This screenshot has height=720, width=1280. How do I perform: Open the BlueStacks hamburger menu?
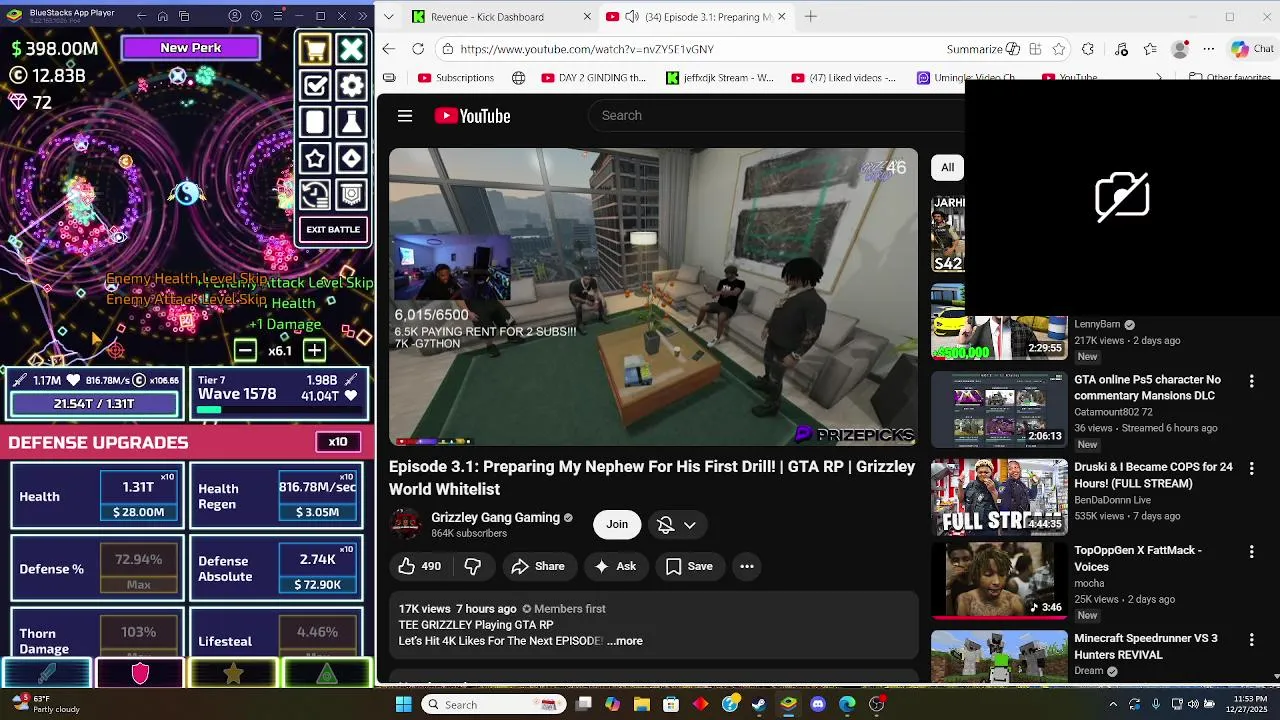tap(277, 16)
